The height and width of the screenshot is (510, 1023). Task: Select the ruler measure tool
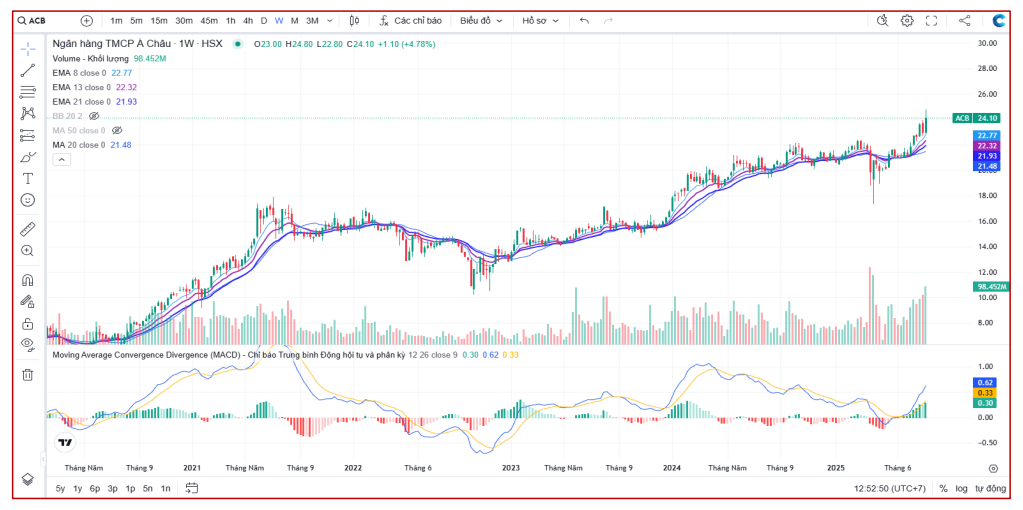click(x=27, y=229)
